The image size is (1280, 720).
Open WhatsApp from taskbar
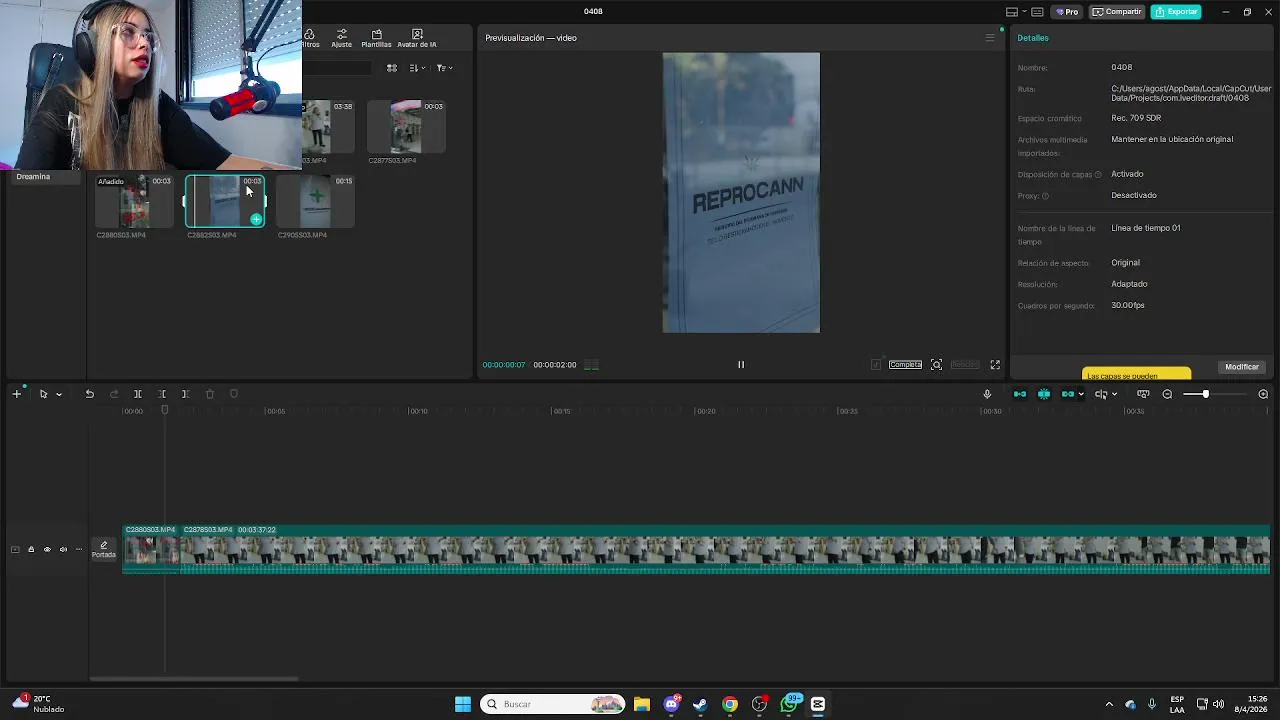click(x=789, y=704)
